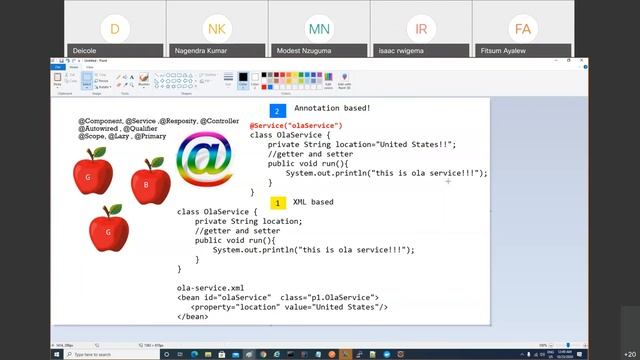Click the 'ola-service.xml' text on canvas
Screen dimensions: 640x360
(x=210, y=288)
